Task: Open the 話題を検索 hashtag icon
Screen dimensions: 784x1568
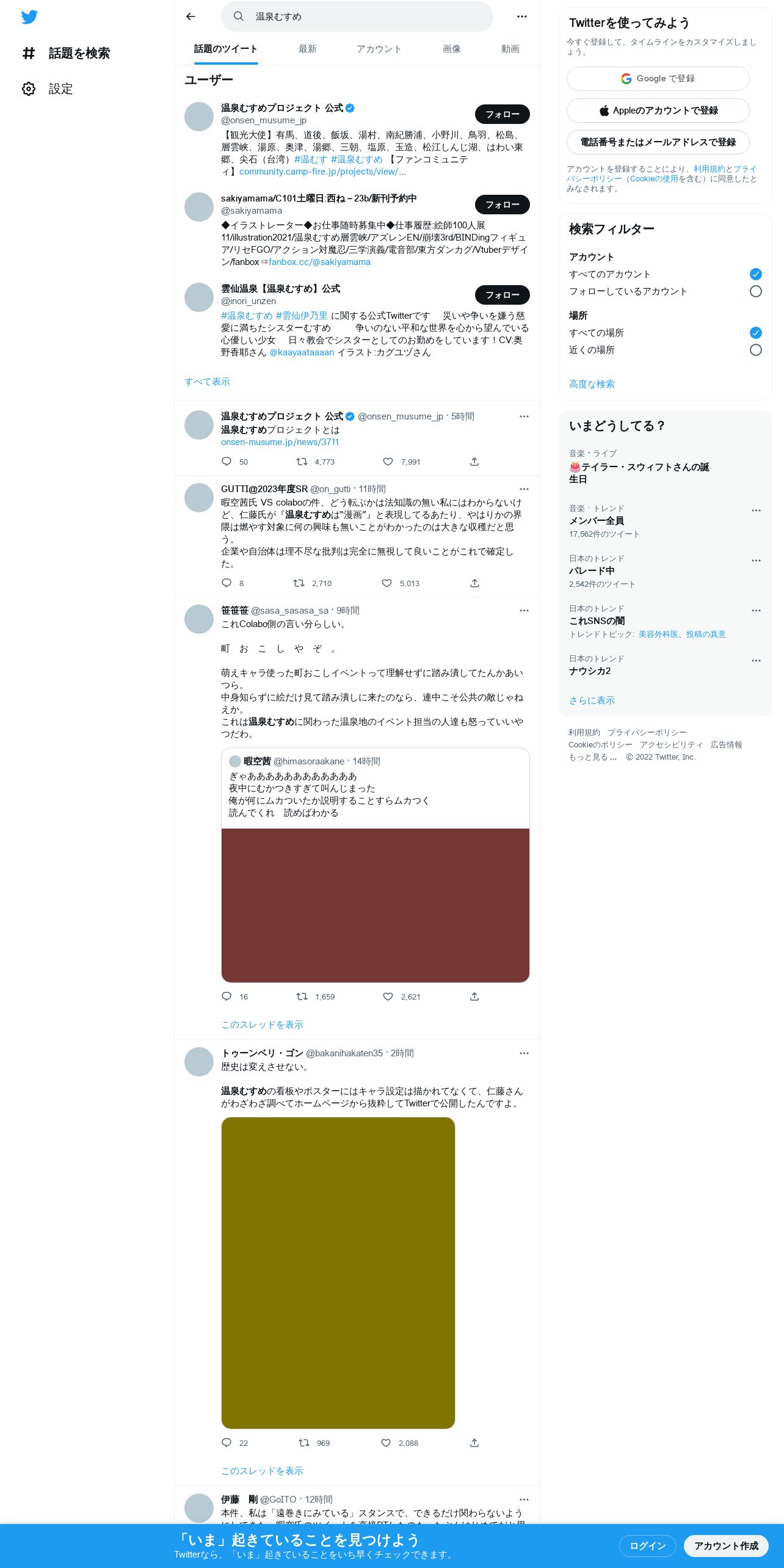Action: (x=29, y=53)
